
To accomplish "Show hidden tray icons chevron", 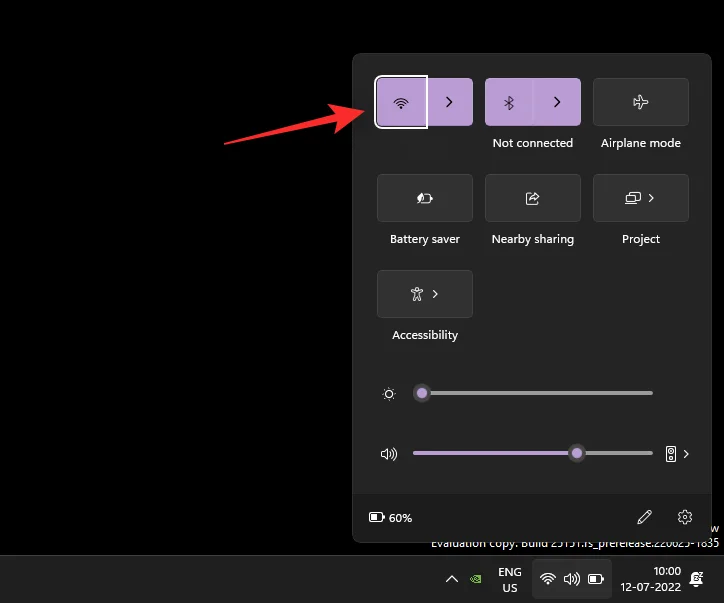I will click(452, 579).
